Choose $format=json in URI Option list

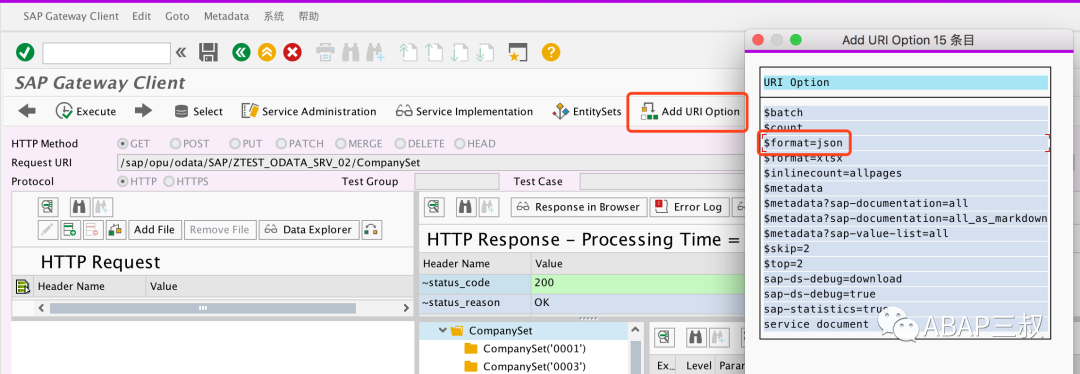[906, 143]
